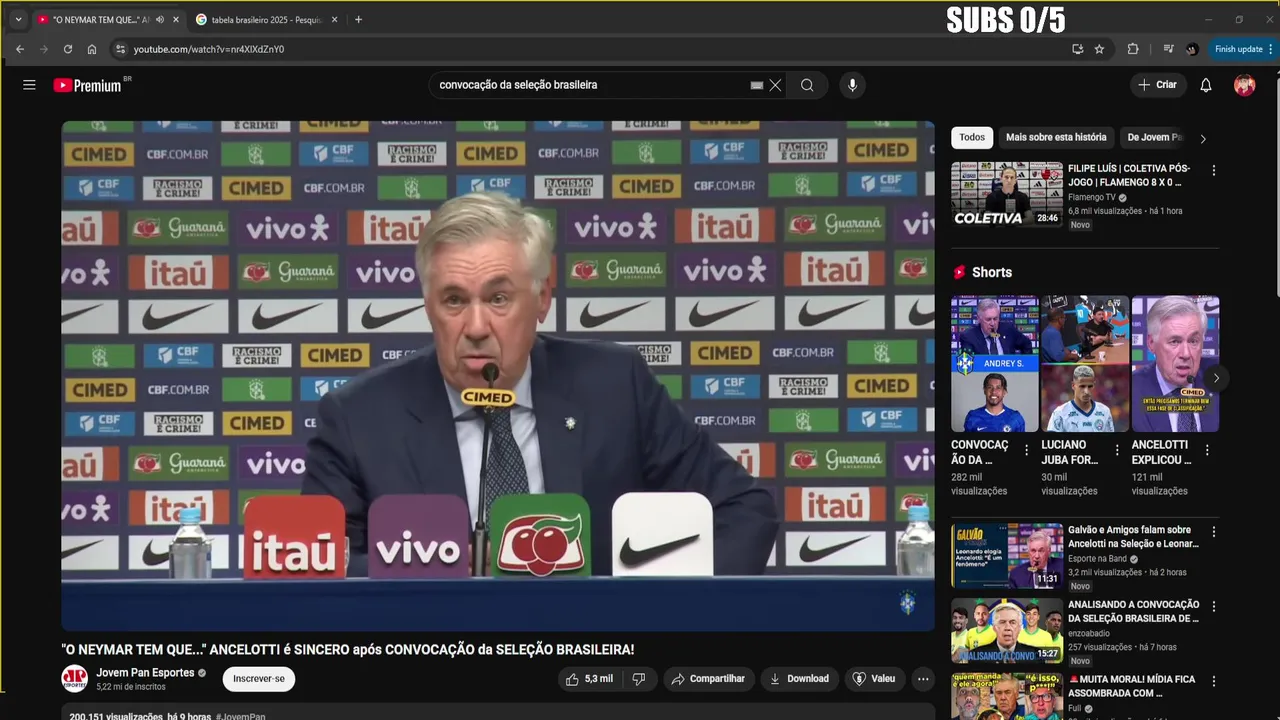The width and height of the screenshot is (1280, 720).
Task: Reload the page in the browser
Action: [x=68, y=49]
